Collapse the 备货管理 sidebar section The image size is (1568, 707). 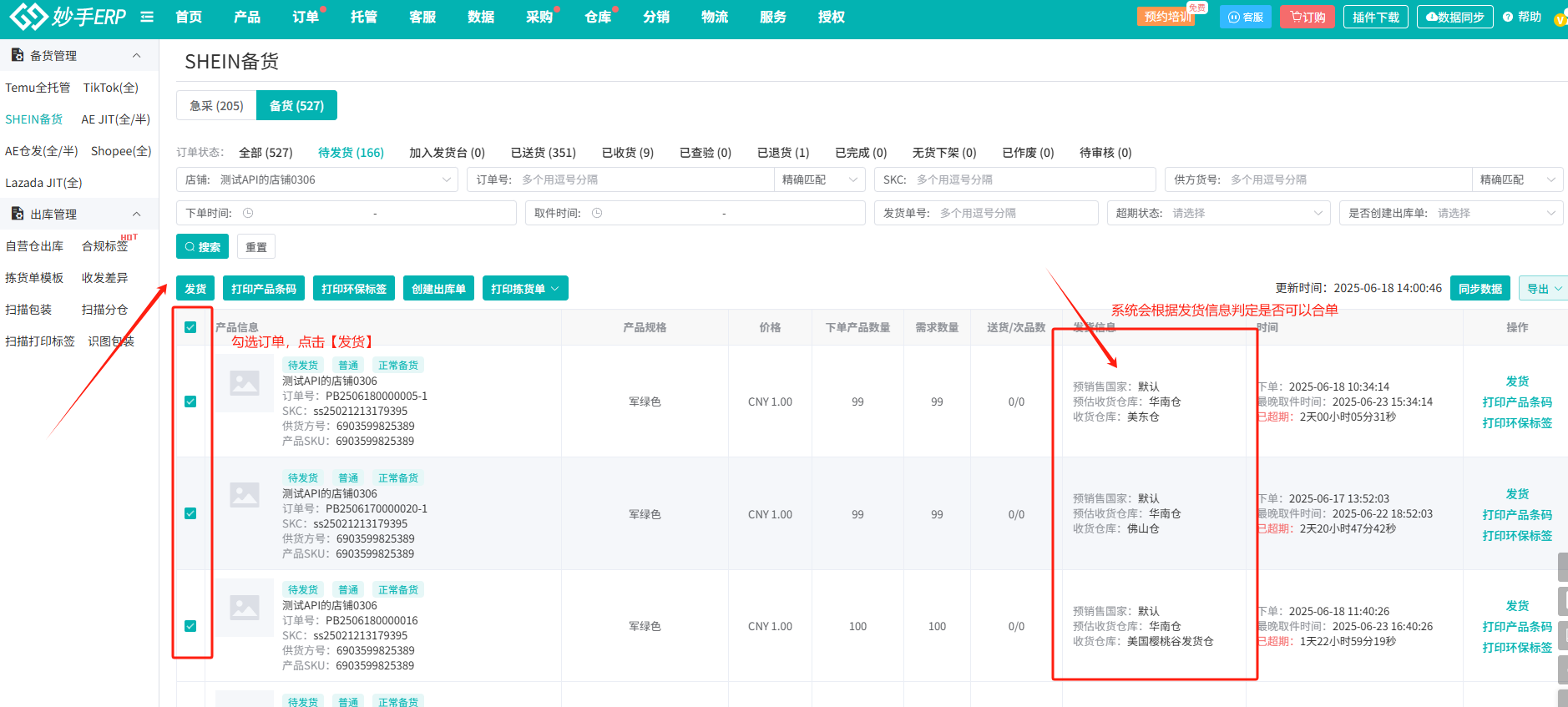137,55
